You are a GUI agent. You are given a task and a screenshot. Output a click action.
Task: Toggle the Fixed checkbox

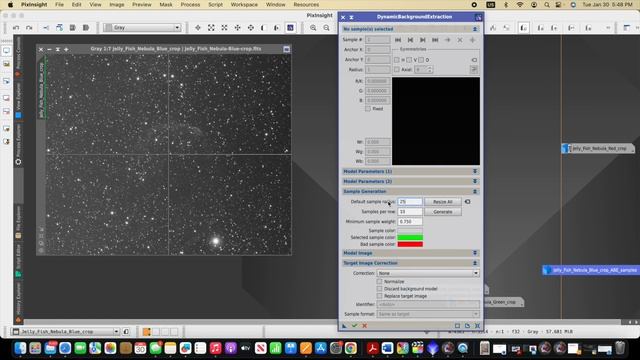coord(368,109)
